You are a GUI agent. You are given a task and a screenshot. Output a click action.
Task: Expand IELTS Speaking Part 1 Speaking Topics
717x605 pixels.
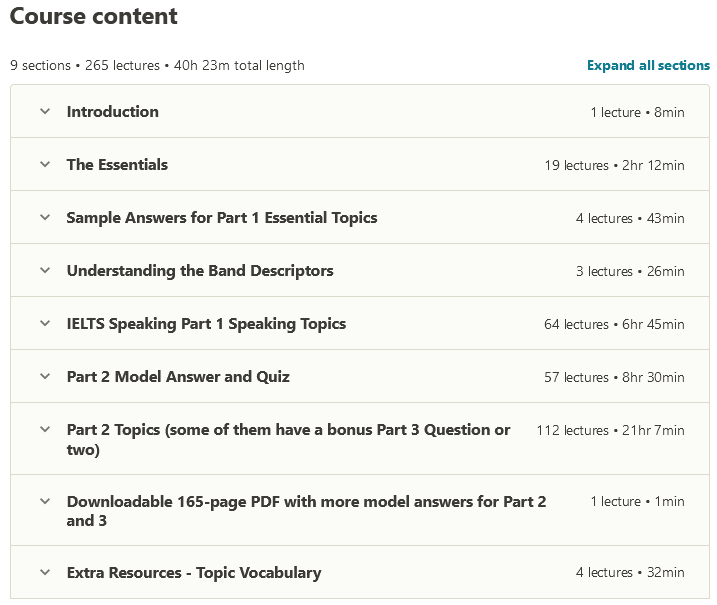206,324
